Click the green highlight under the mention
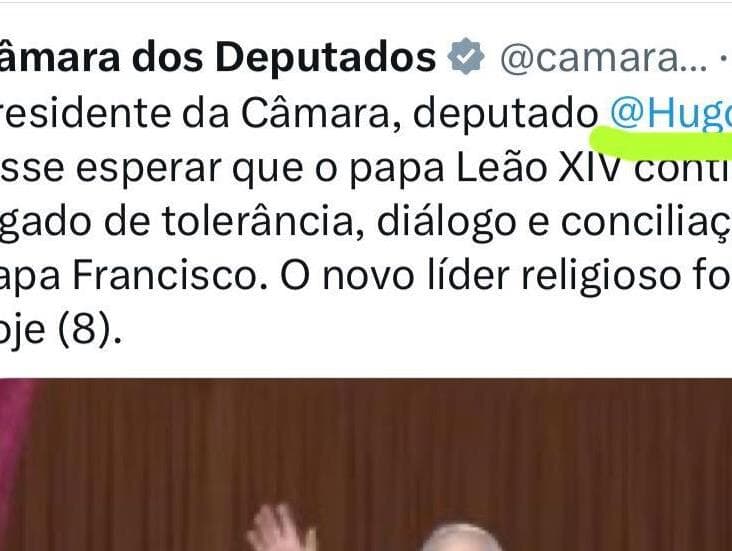The width and height of the screenshot is (732, 551). pos(662,141)
